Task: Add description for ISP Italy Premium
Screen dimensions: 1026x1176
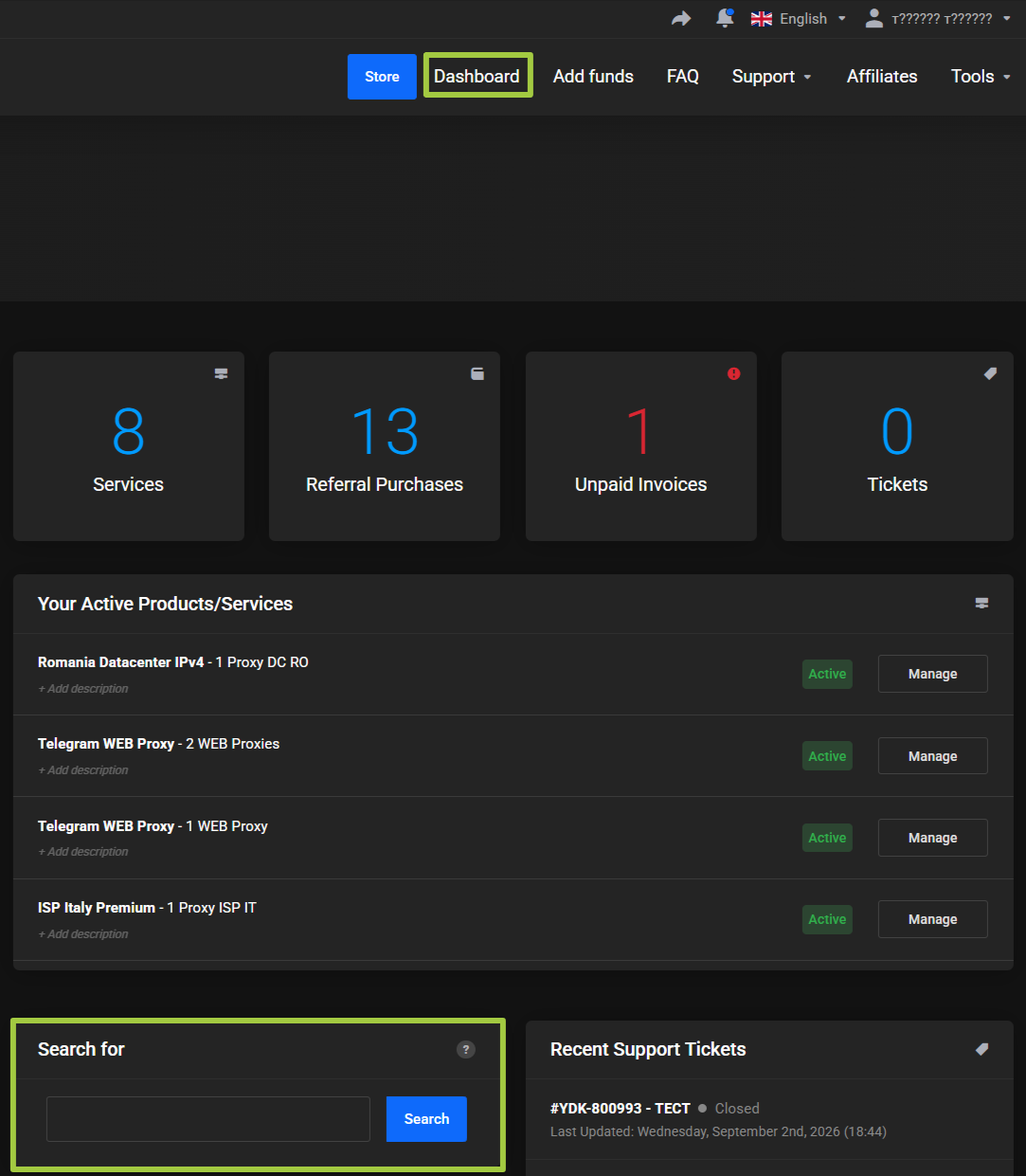Action: [83, 934]
